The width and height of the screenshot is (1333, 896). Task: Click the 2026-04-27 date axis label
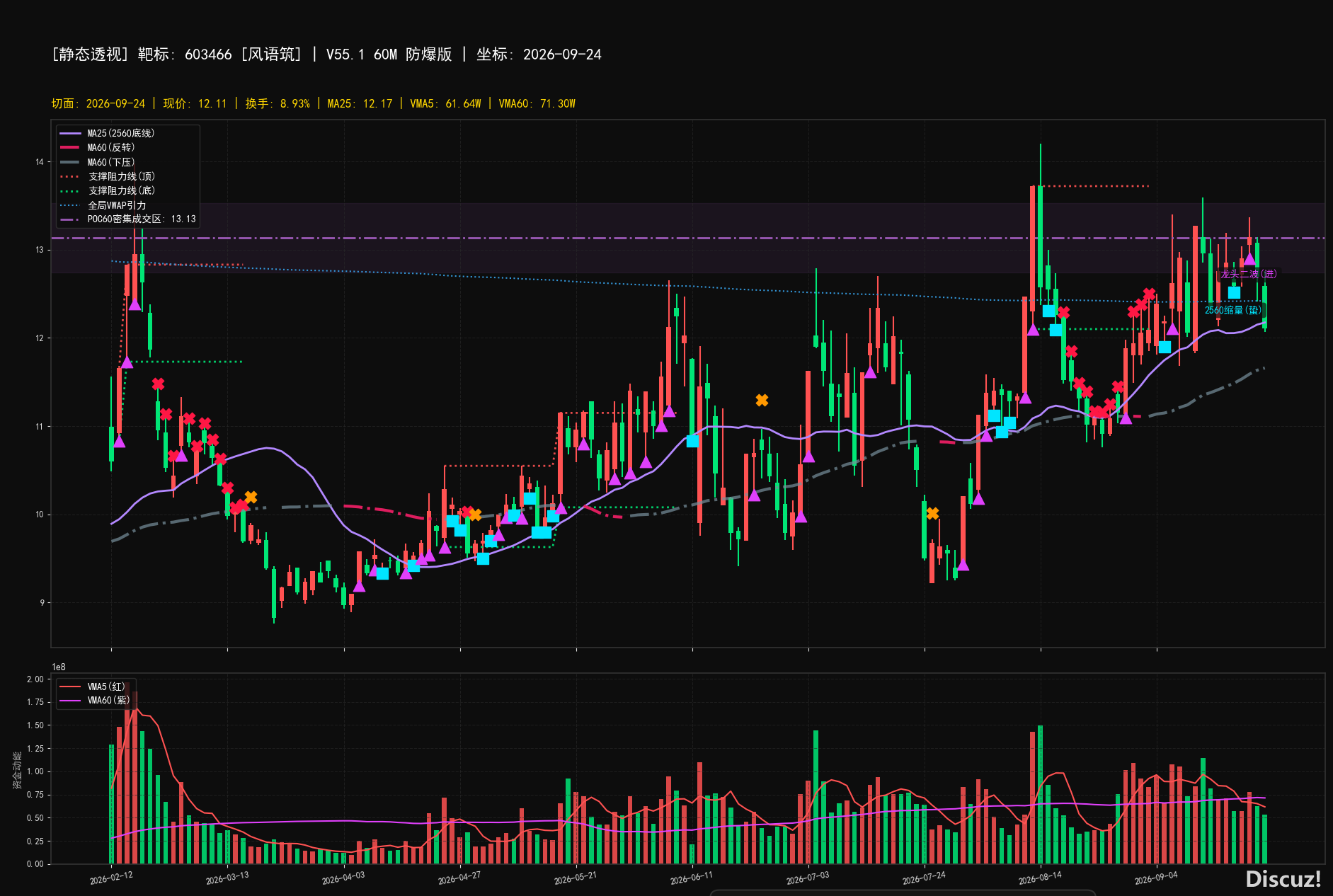point(459,878)
